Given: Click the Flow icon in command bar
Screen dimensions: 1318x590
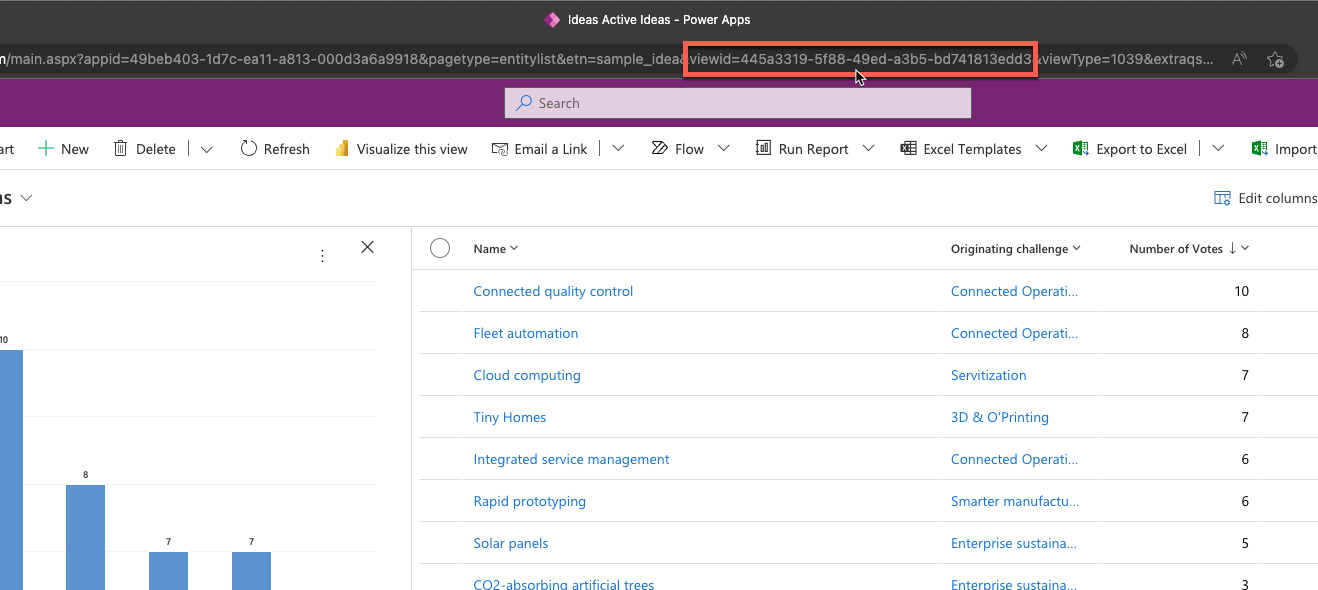Looking at the screenshot, I should tap(659, 149).
